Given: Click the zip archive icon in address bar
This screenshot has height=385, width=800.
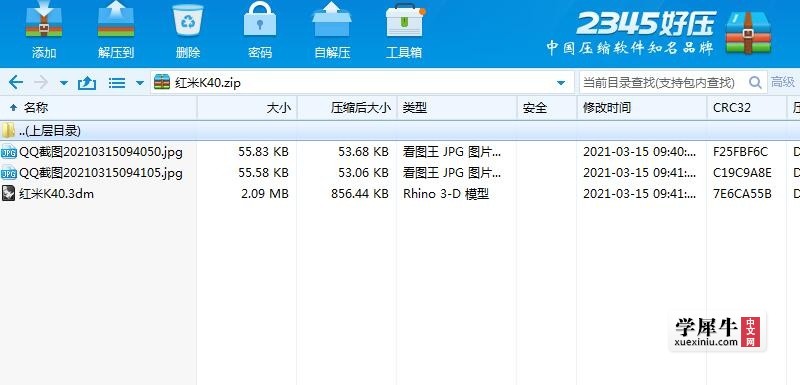Looking at the screenshot, I should (162, 82).
